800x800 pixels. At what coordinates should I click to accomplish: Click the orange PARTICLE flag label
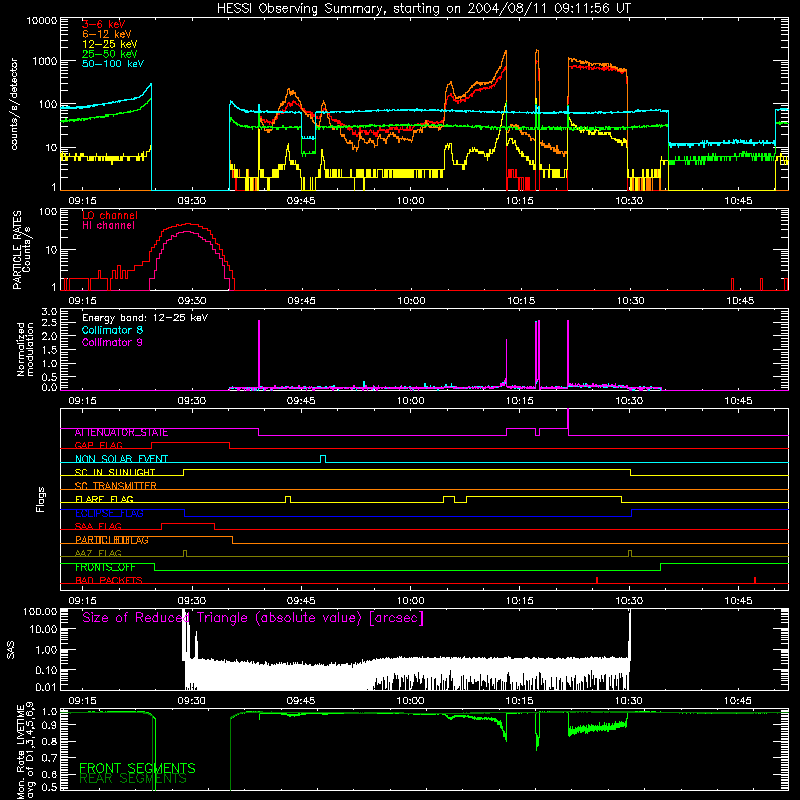112,540
